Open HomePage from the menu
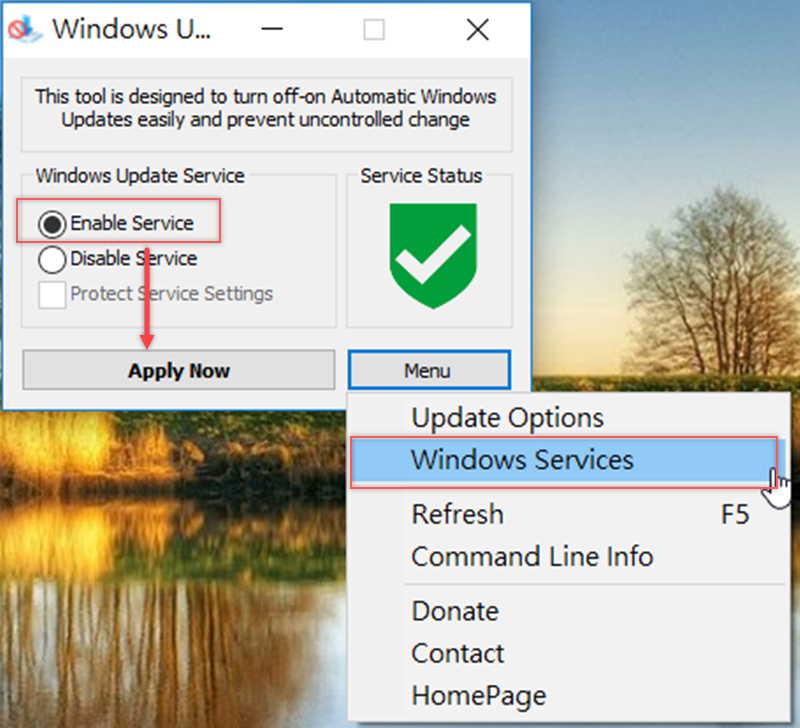This screenshot has height=728, width=800. point(569,696)
